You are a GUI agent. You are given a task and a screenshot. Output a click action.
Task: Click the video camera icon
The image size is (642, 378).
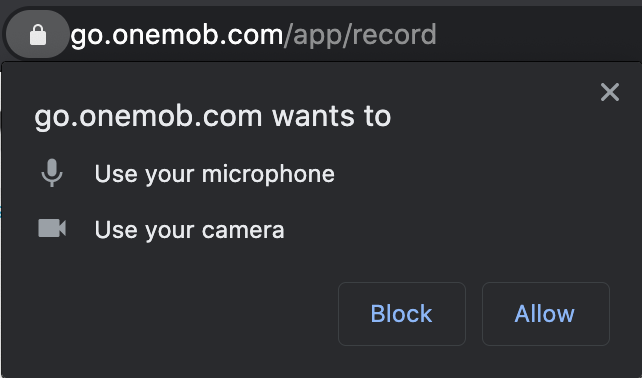[x=52, y=228]
